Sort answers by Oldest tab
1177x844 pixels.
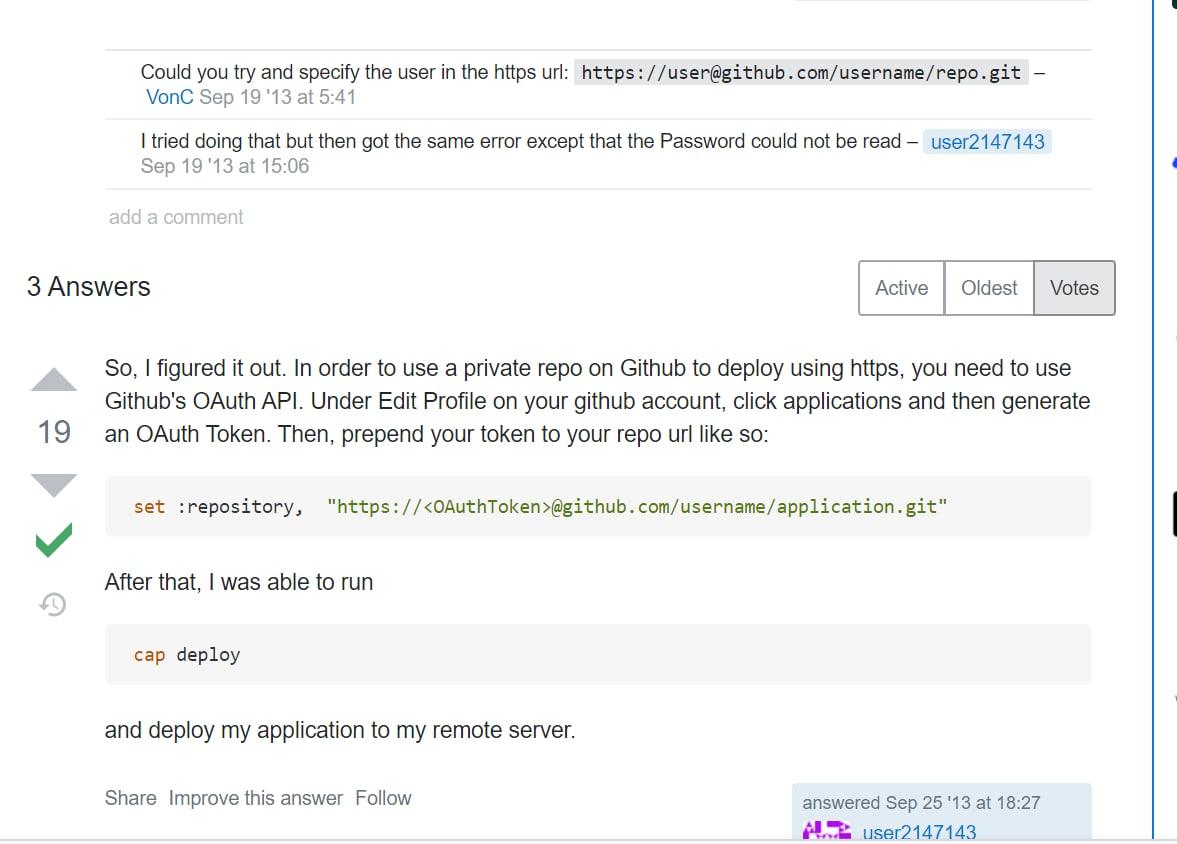coord(989,288)
